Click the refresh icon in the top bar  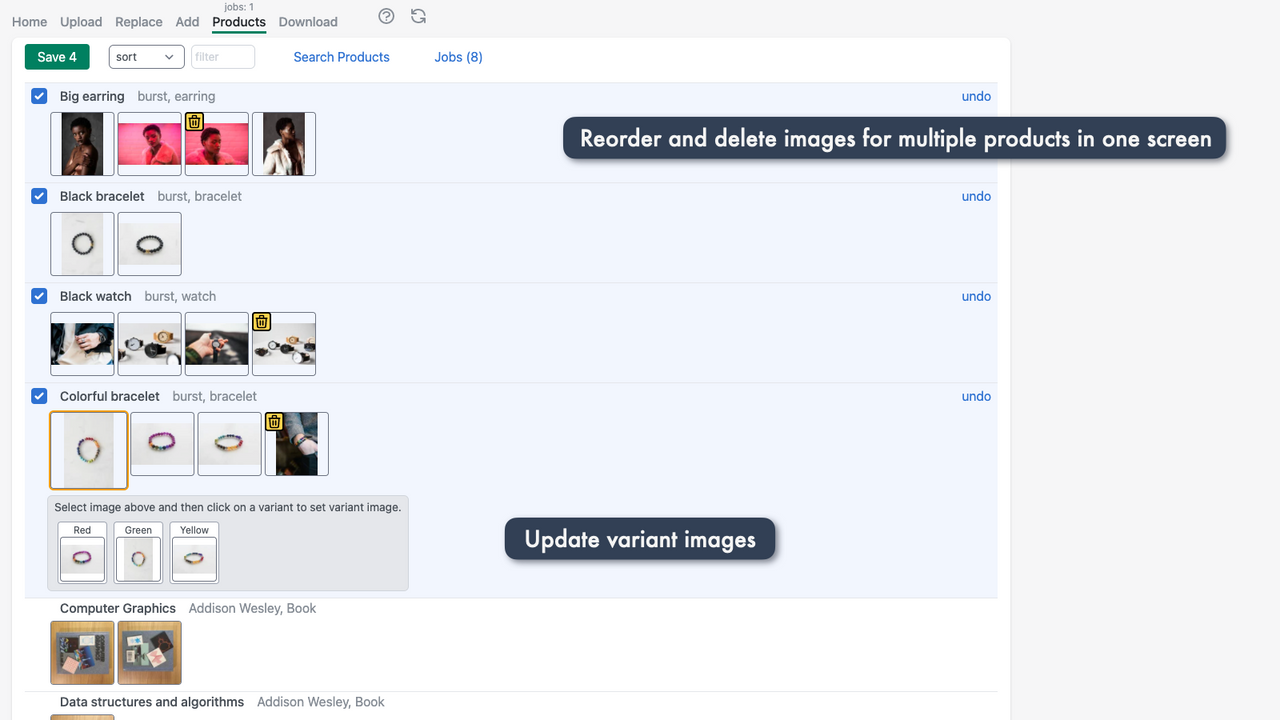(418, 16)
